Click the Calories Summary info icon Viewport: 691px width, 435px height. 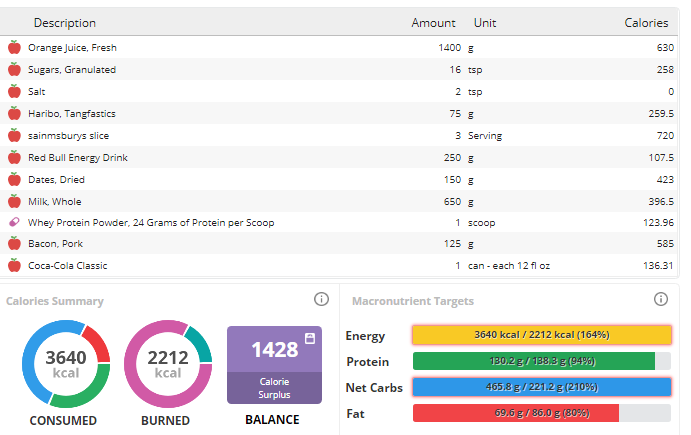tap(321, 299)
